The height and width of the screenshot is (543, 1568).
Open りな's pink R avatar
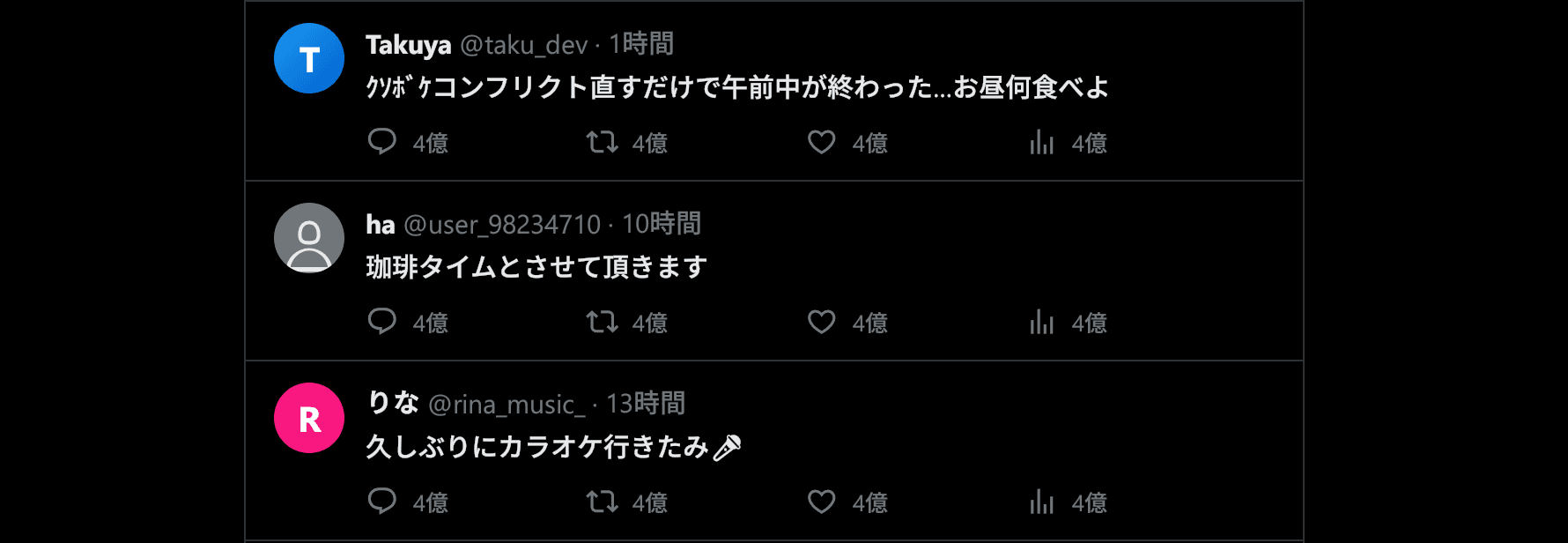click(308, 417)
